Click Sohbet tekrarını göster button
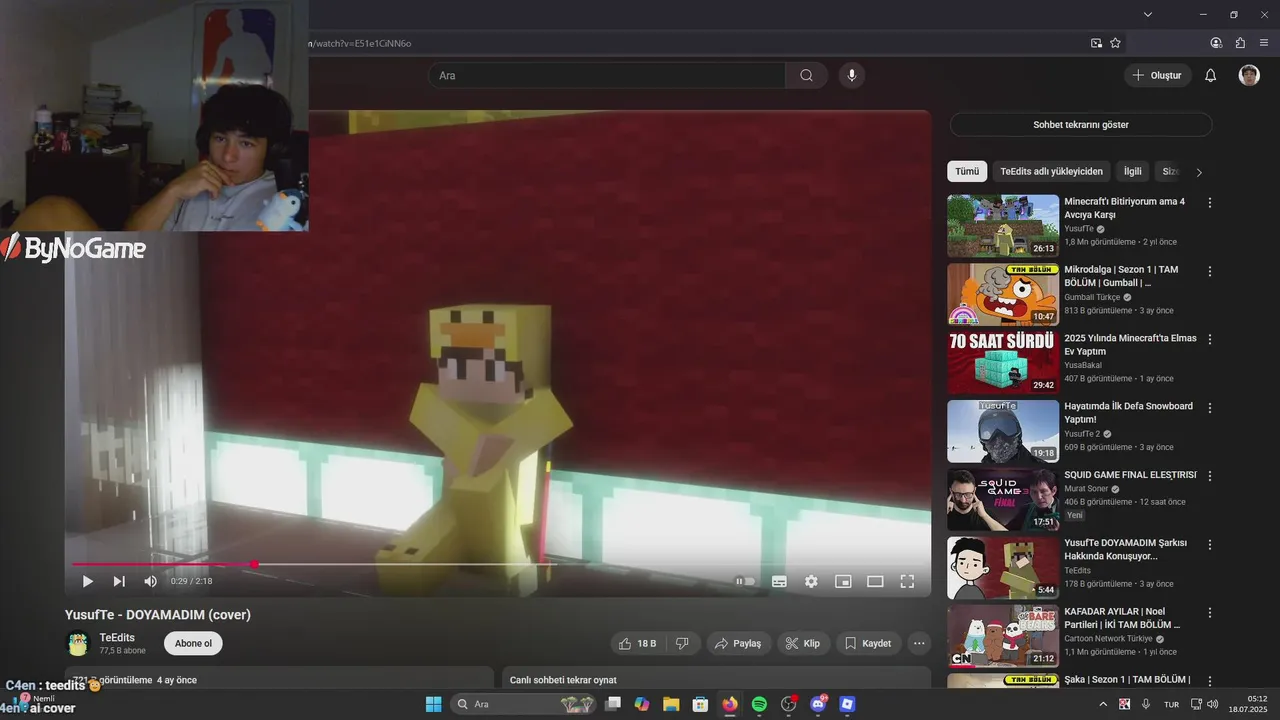The height and width of the screenshot is (720, 1280). [1081, 125]
